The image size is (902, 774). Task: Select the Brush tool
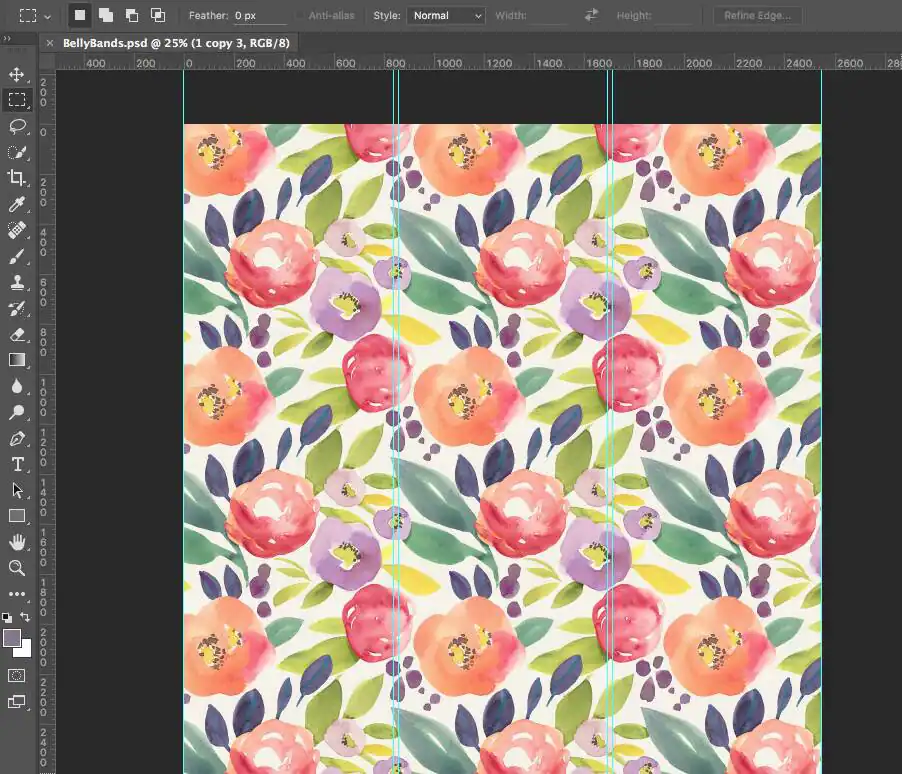coord(17,257)
